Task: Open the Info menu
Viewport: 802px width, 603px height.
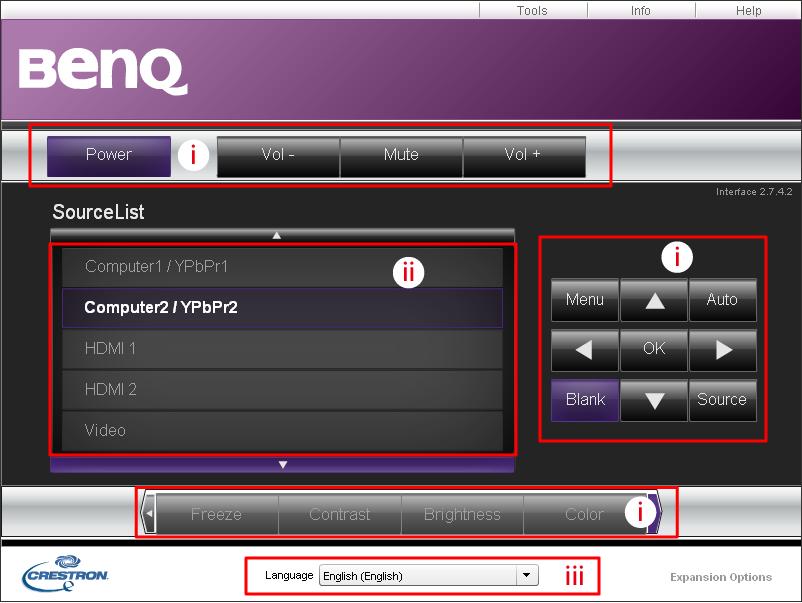Action: click(641, 10)
